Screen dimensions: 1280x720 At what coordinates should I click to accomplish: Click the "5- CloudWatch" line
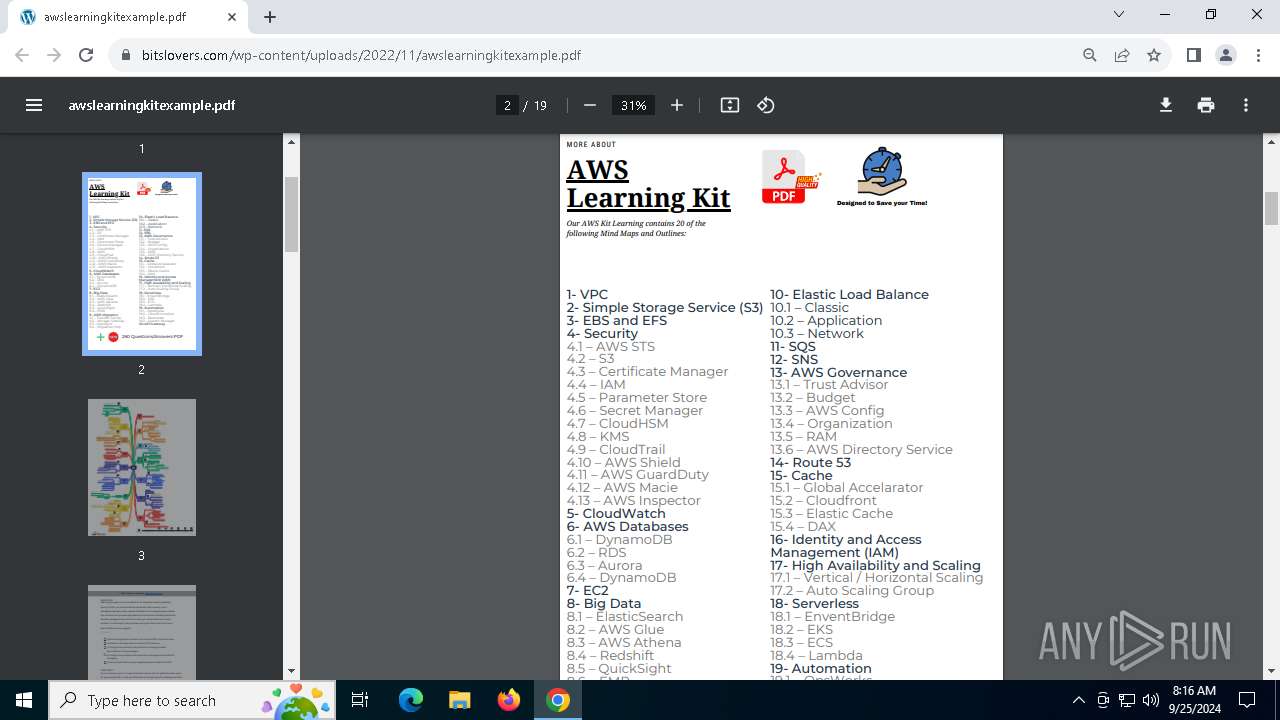pyautogui.click(x=616, y=514)
